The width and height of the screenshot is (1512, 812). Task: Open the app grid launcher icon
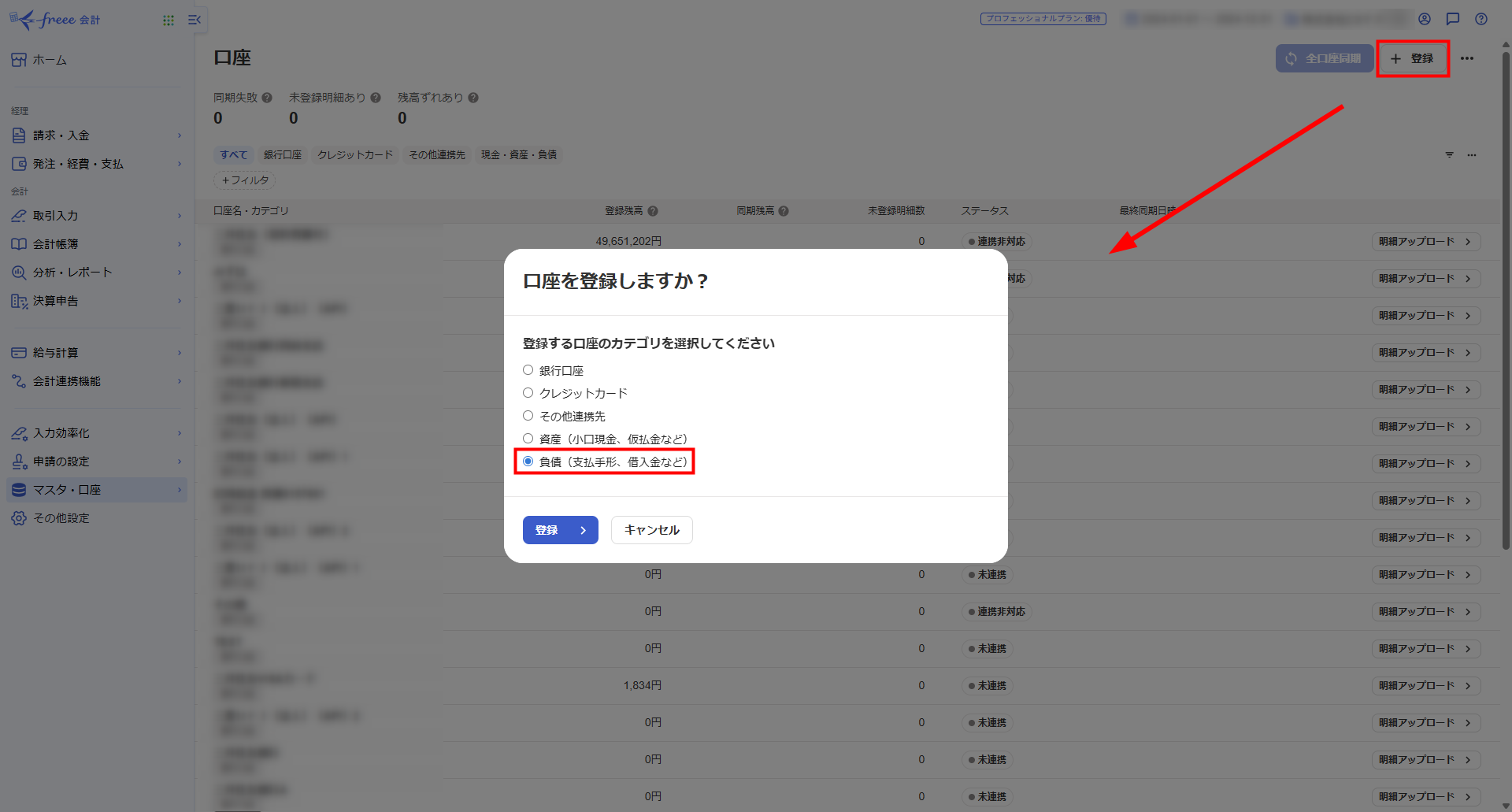(x=168, y=20)
